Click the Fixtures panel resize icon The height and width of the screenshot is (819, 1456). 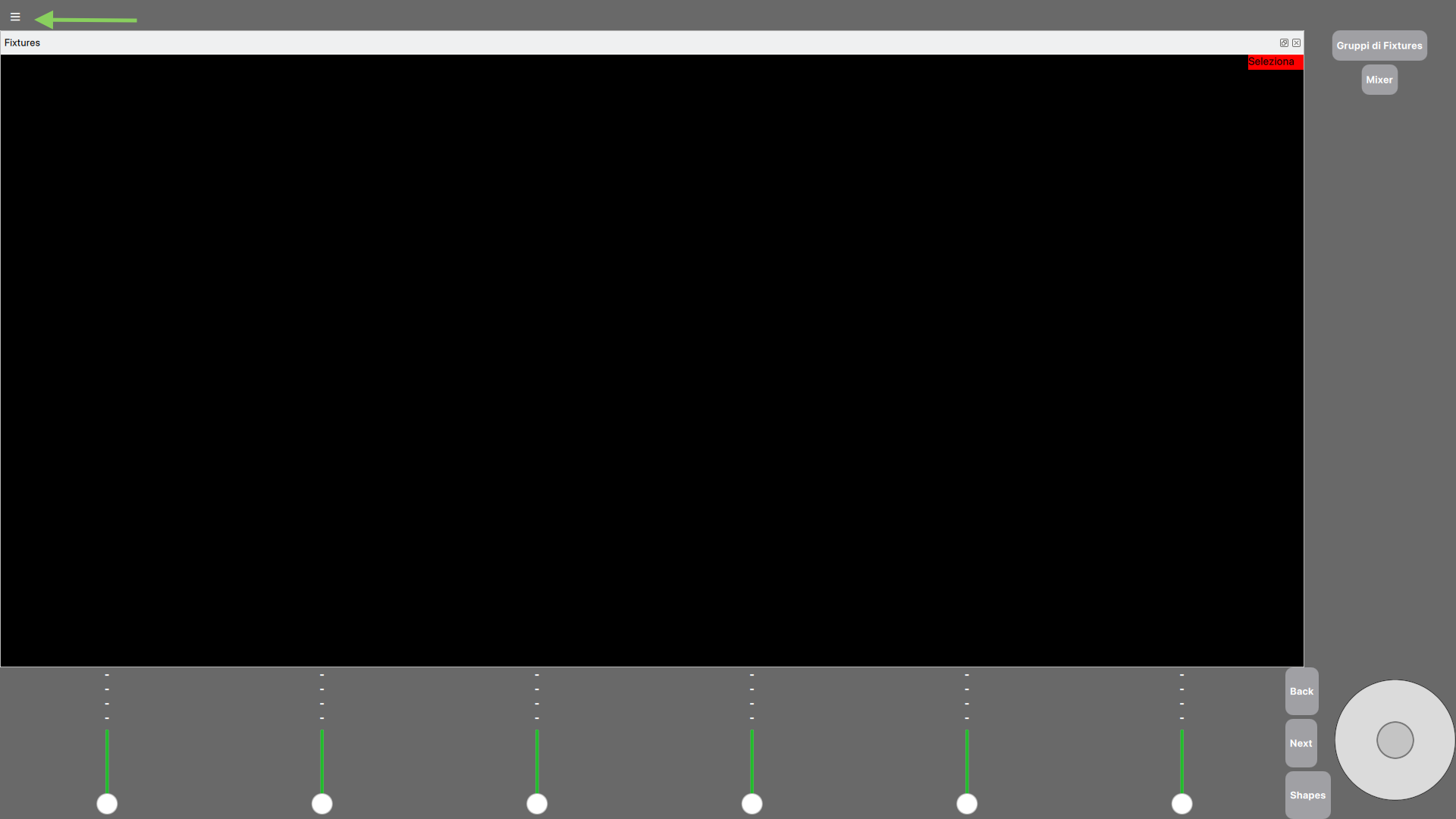(x=1284, y=42)
